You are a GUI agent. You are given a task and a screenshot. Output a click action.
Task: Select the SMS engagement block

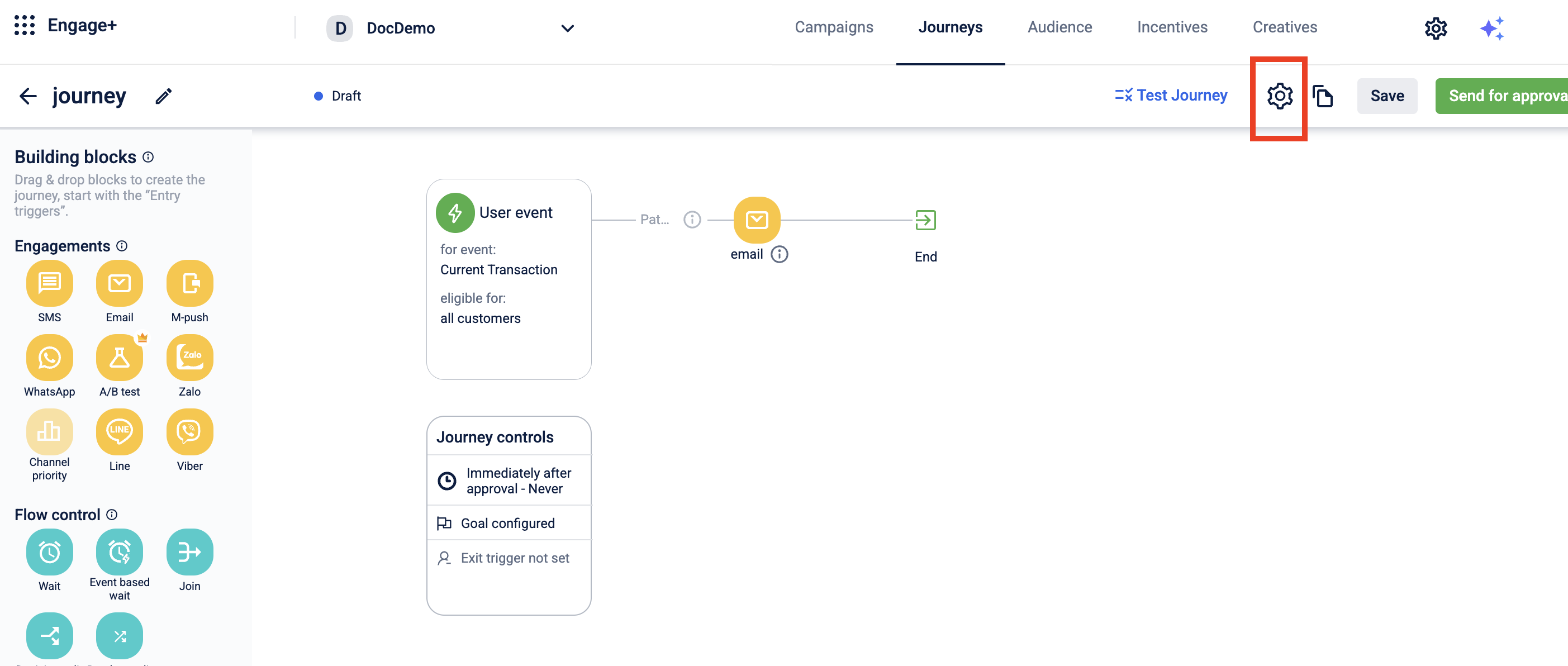tap(49, 284)
